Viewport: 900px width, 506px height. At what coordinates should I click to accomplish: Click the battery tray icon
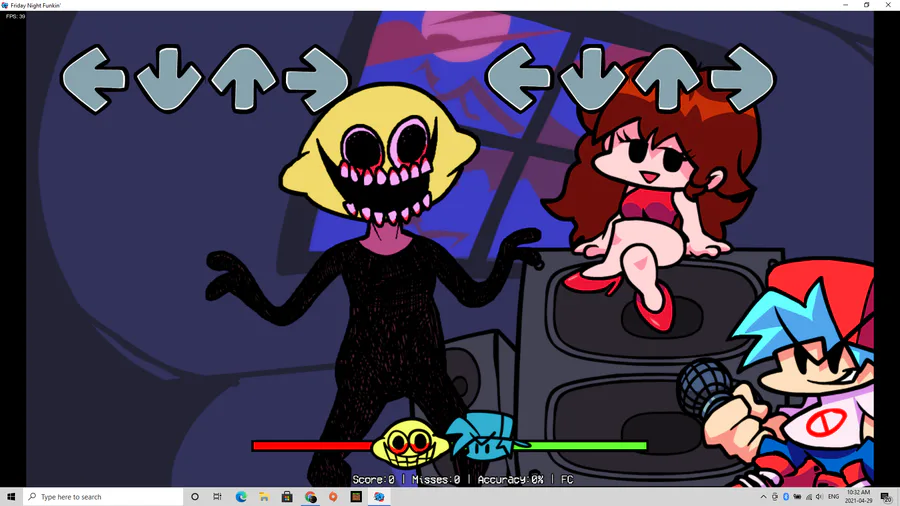pos(797,497)
